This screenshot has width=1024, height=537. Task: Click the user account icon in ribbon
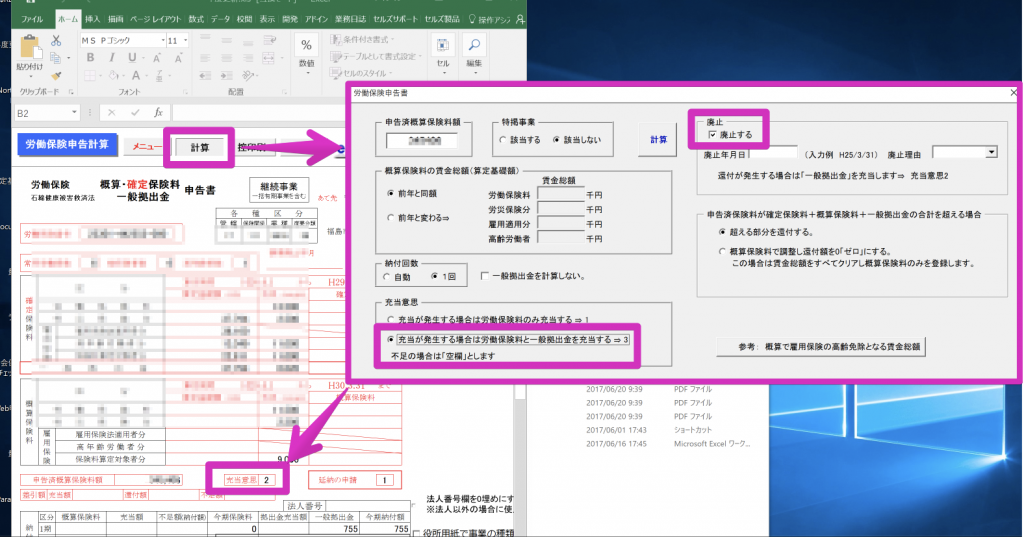520,20
